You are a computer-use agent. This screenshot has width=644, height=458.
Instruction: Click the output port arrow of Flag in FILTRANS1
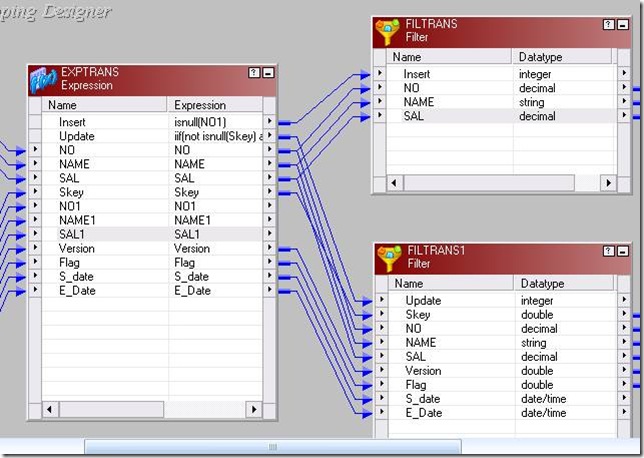624,383
